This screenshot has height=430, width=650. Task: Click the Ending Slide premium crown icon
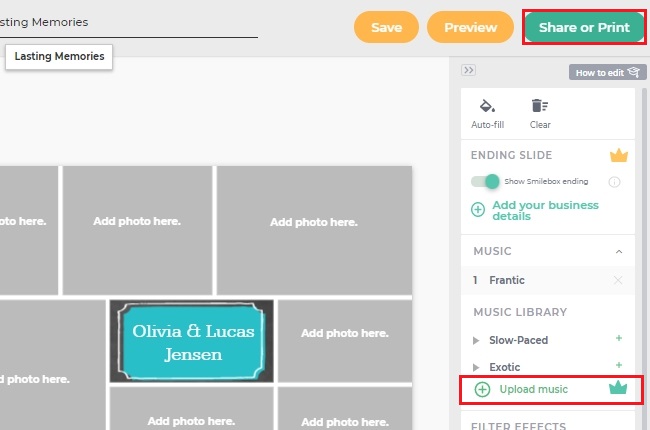coord(619,155)
